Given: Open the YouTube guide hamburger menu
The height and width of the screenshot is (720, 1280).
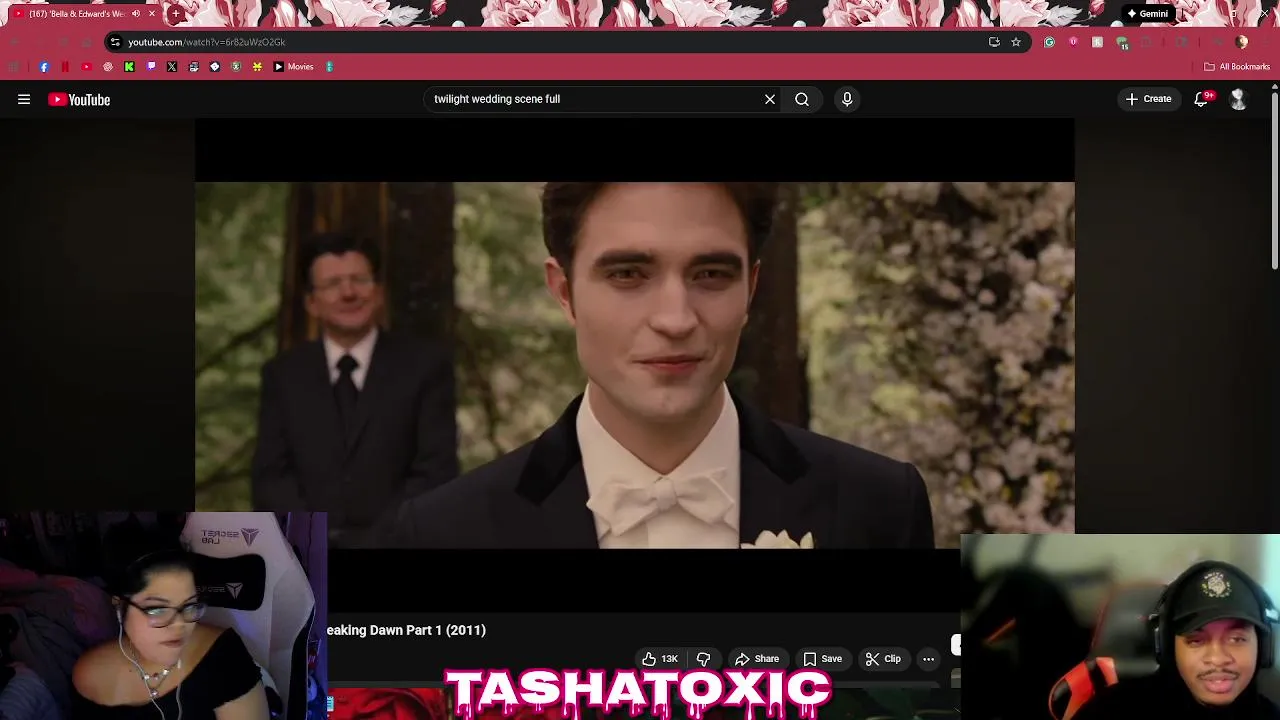Looking at the screenshot, I should coord(24,99).
